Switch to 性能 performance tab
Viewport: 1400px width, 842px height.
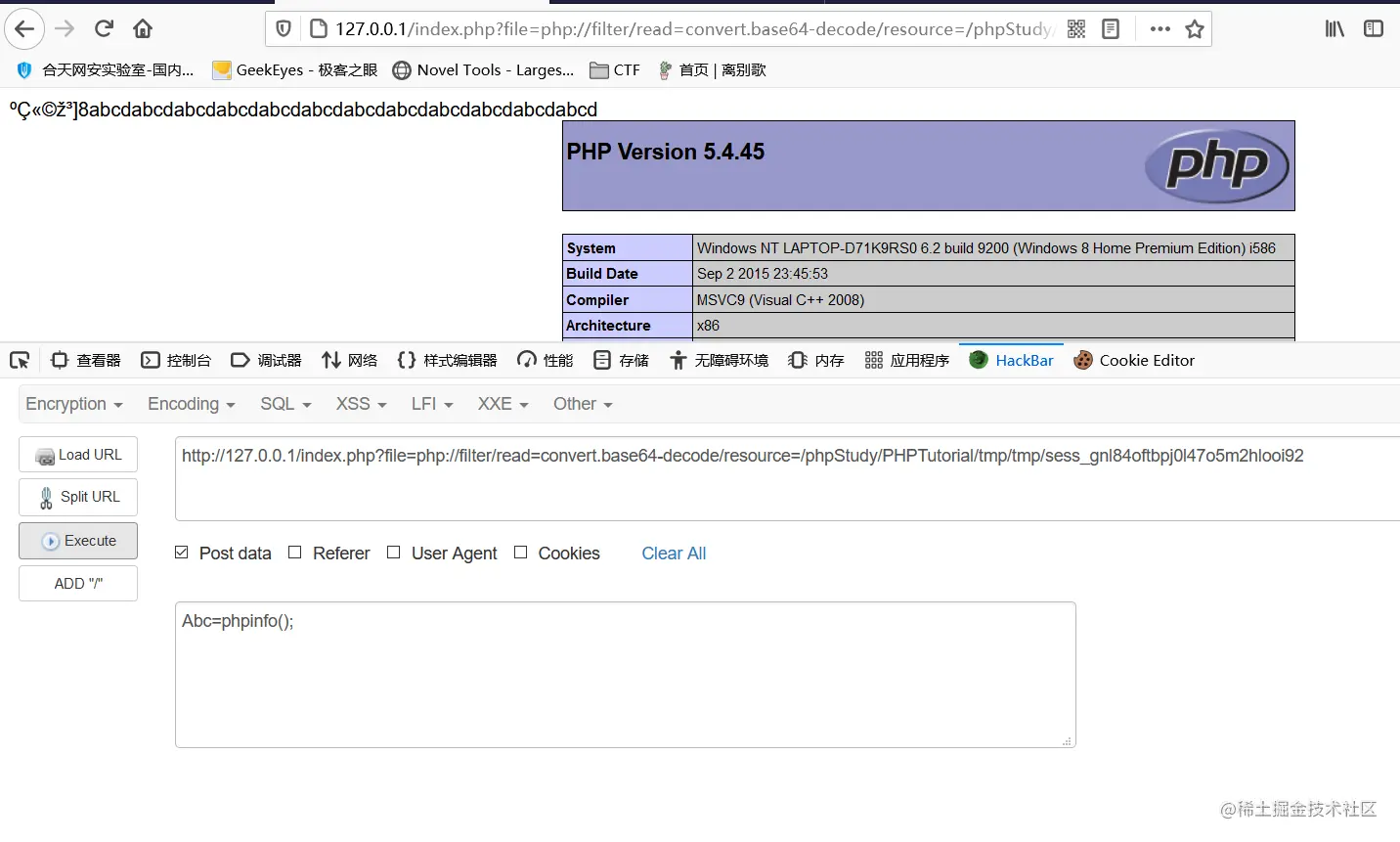coord(546,360)
